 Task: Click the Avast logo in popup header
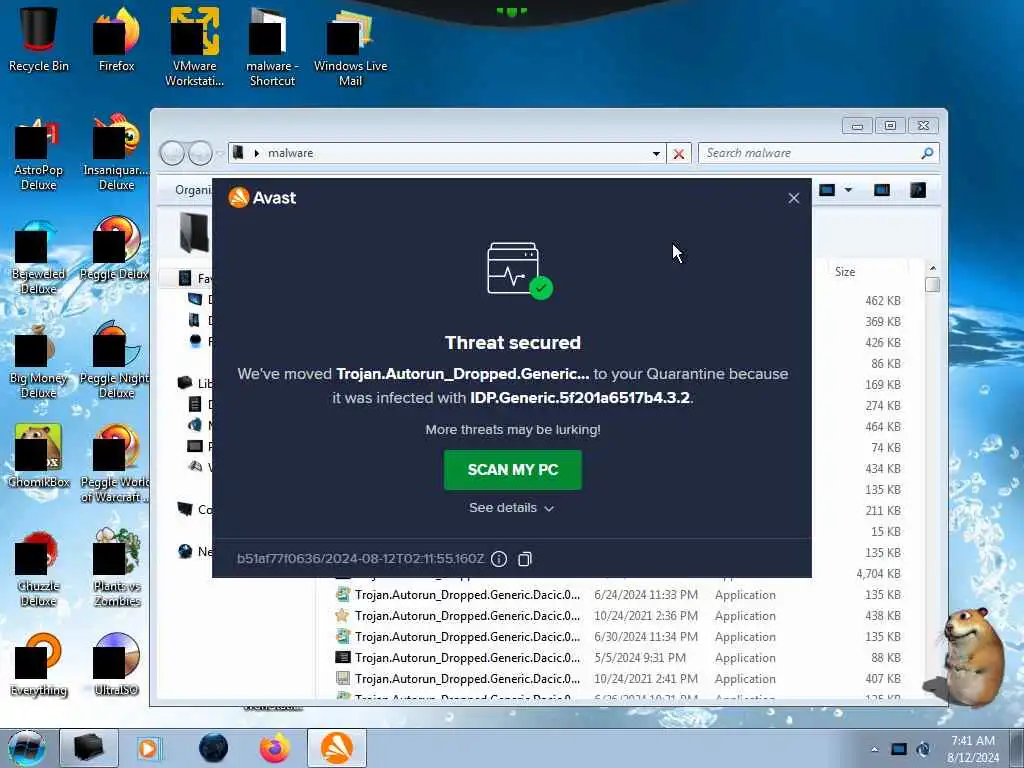tap(262, 197)
